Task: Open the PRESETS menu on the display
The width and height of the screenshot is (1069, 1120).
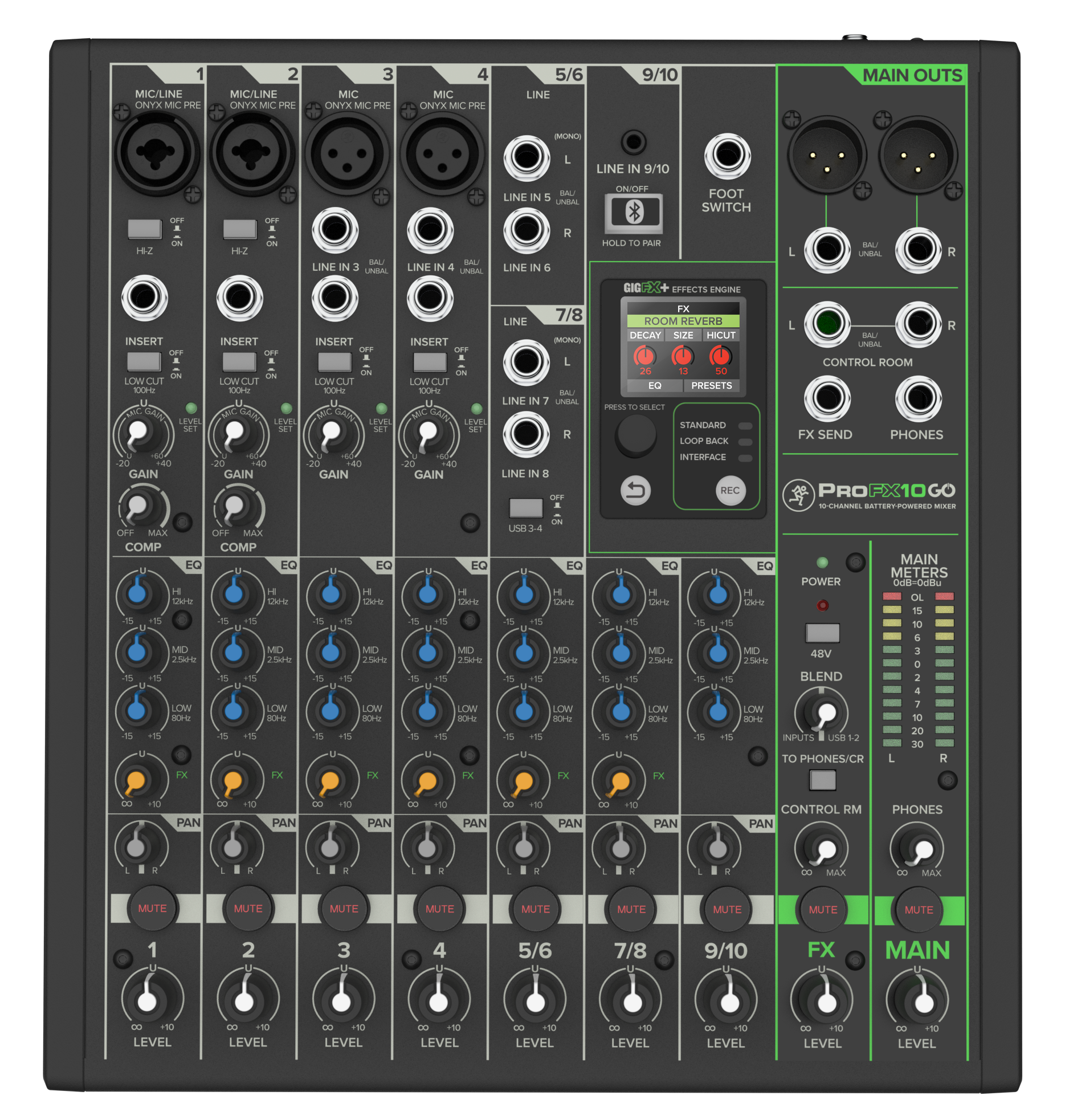Action: [x=712, y=386]
